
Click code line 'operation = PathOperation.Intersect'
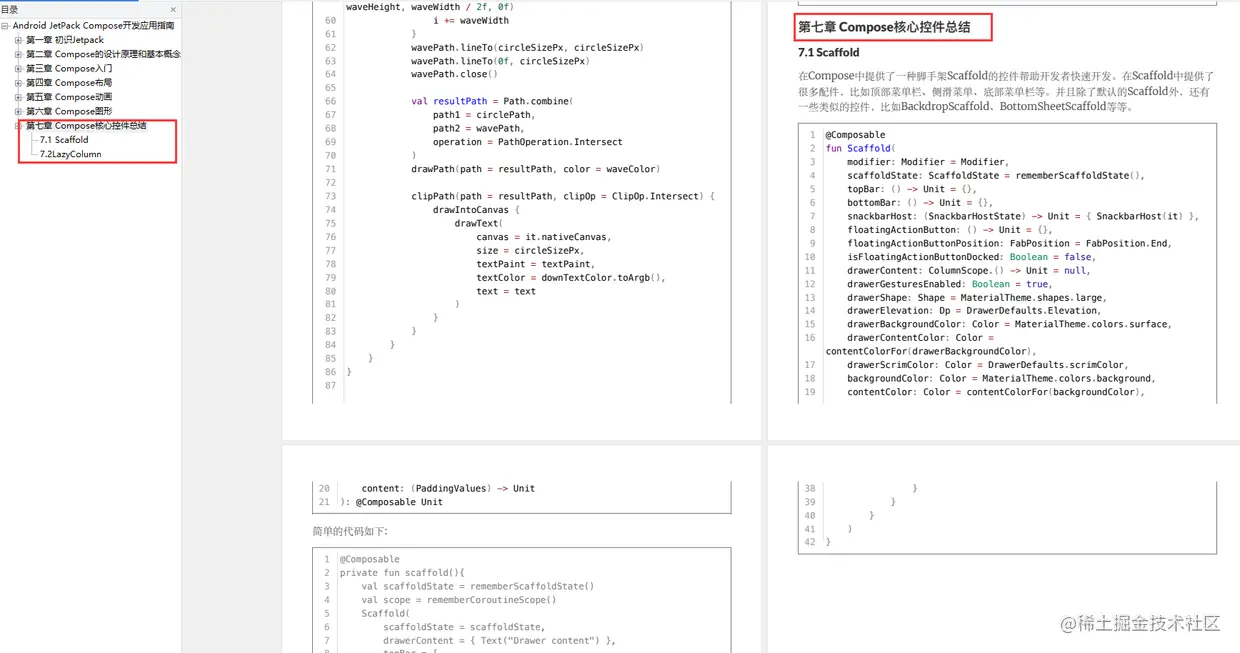(x=527, y=142)
